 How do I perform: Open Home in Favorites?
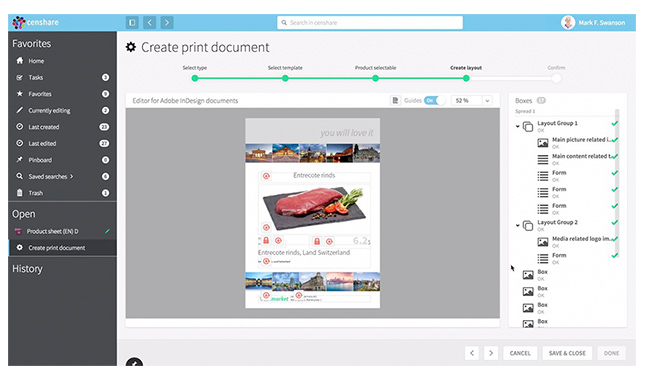tap(36, 61)
